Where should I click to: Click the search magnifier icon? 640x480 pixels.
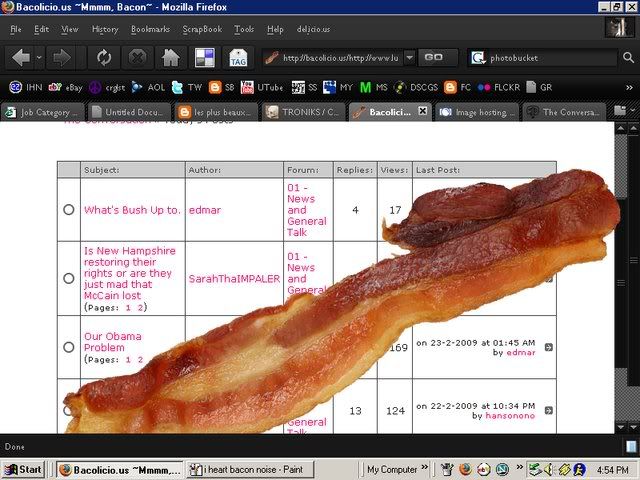pyautogui.click(x=629, y=58)
